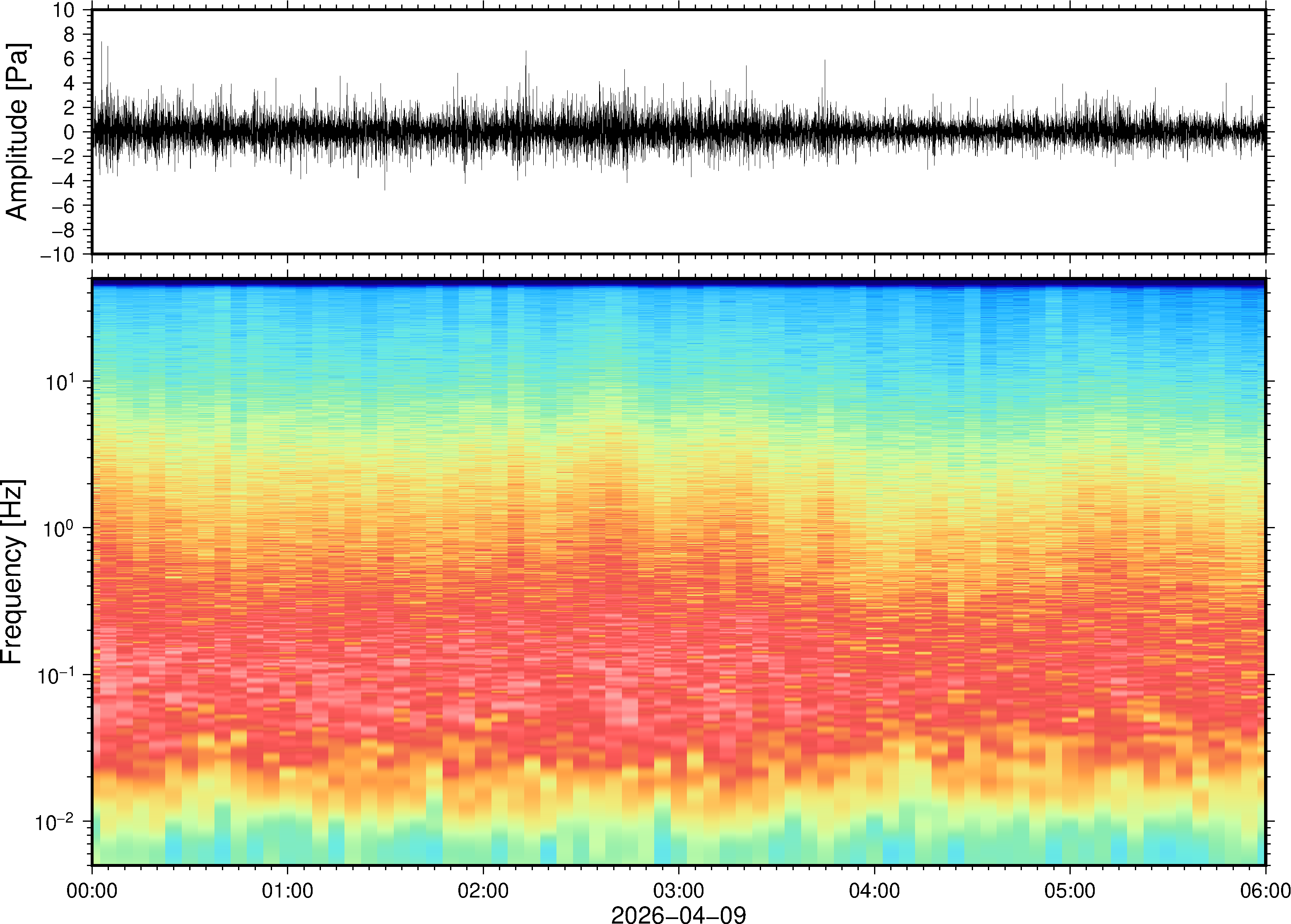Click the -10 amplitude tick label

[x=57, y=254]
